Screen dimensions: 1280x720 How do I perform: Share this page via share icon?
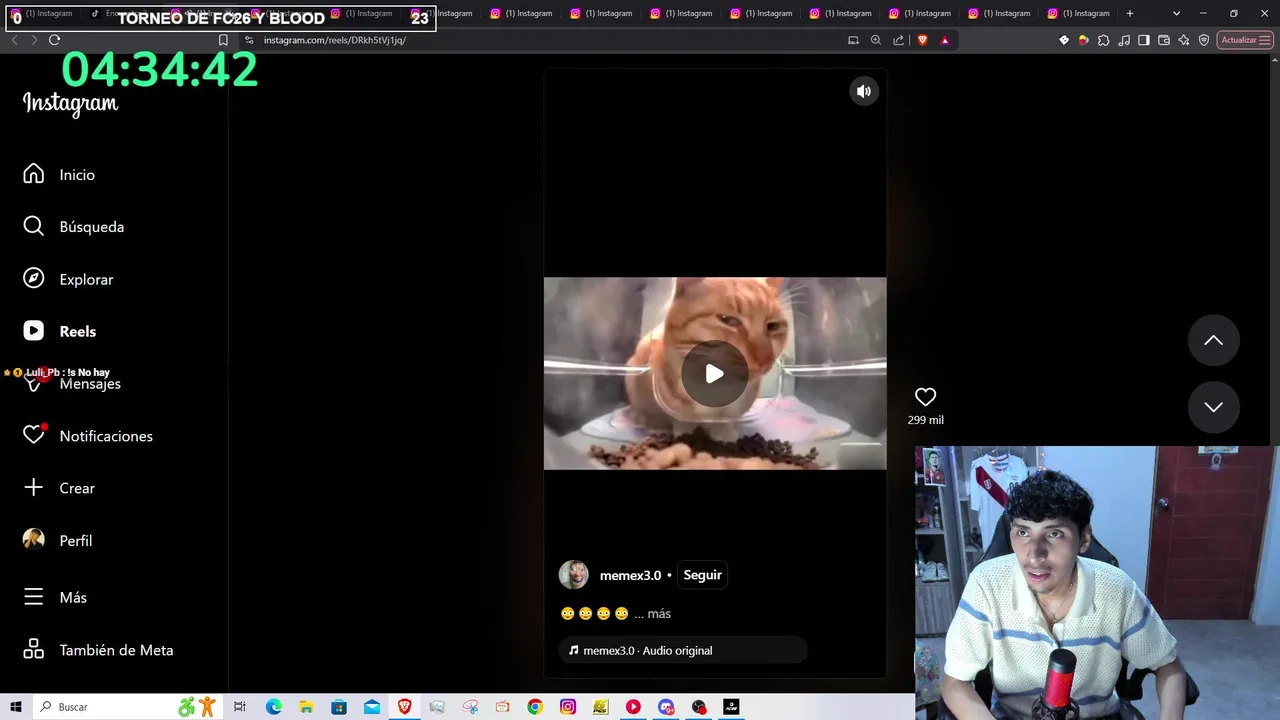point(898,40)
